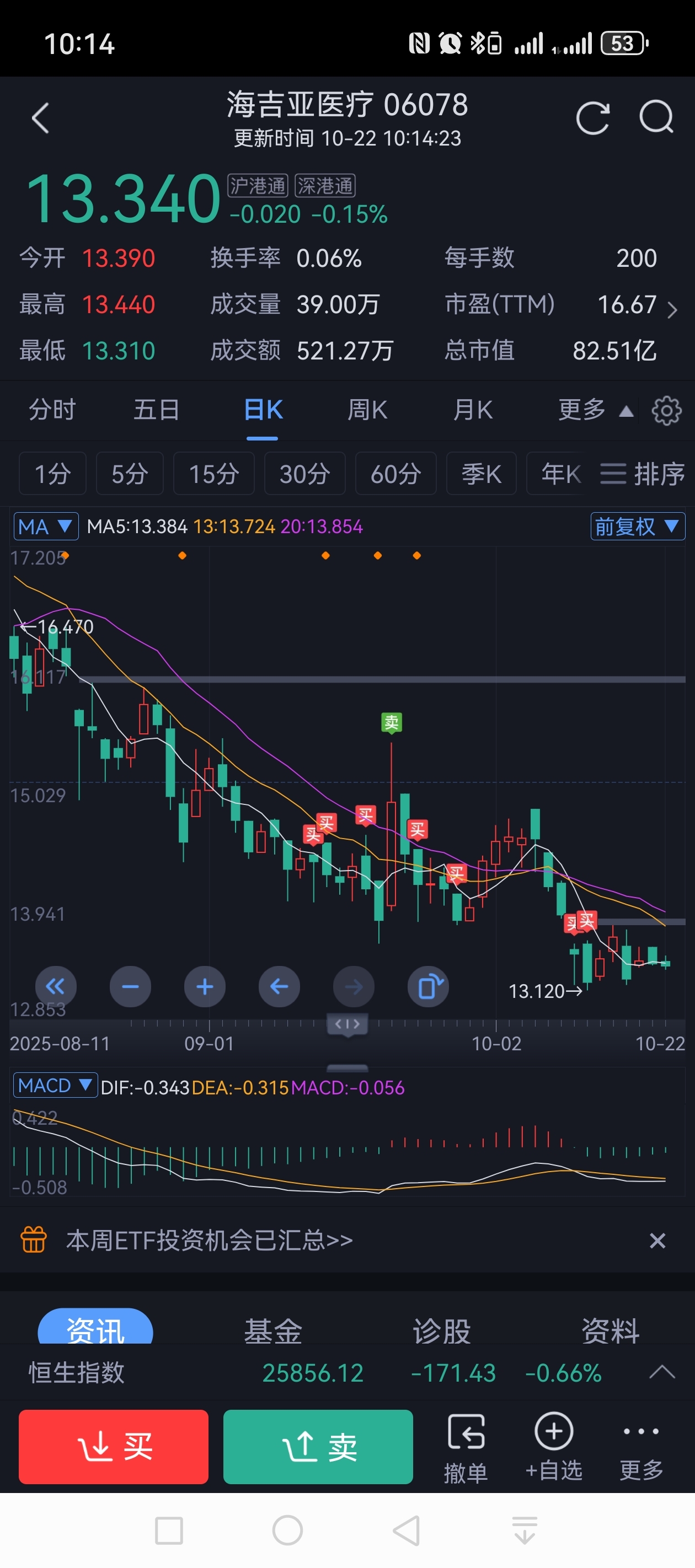Open the MA indicator dropdown
The image size is (695, 1568).
(x=46, y=527)
